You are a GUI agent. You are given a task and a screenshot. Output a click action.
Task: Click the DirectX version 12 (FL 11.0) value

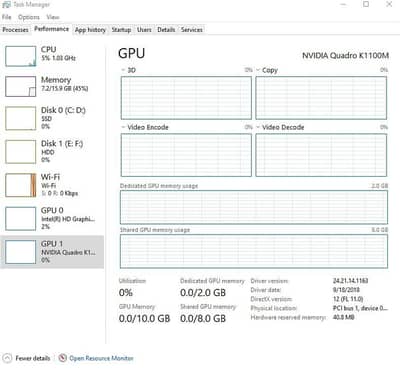(348, 299)
